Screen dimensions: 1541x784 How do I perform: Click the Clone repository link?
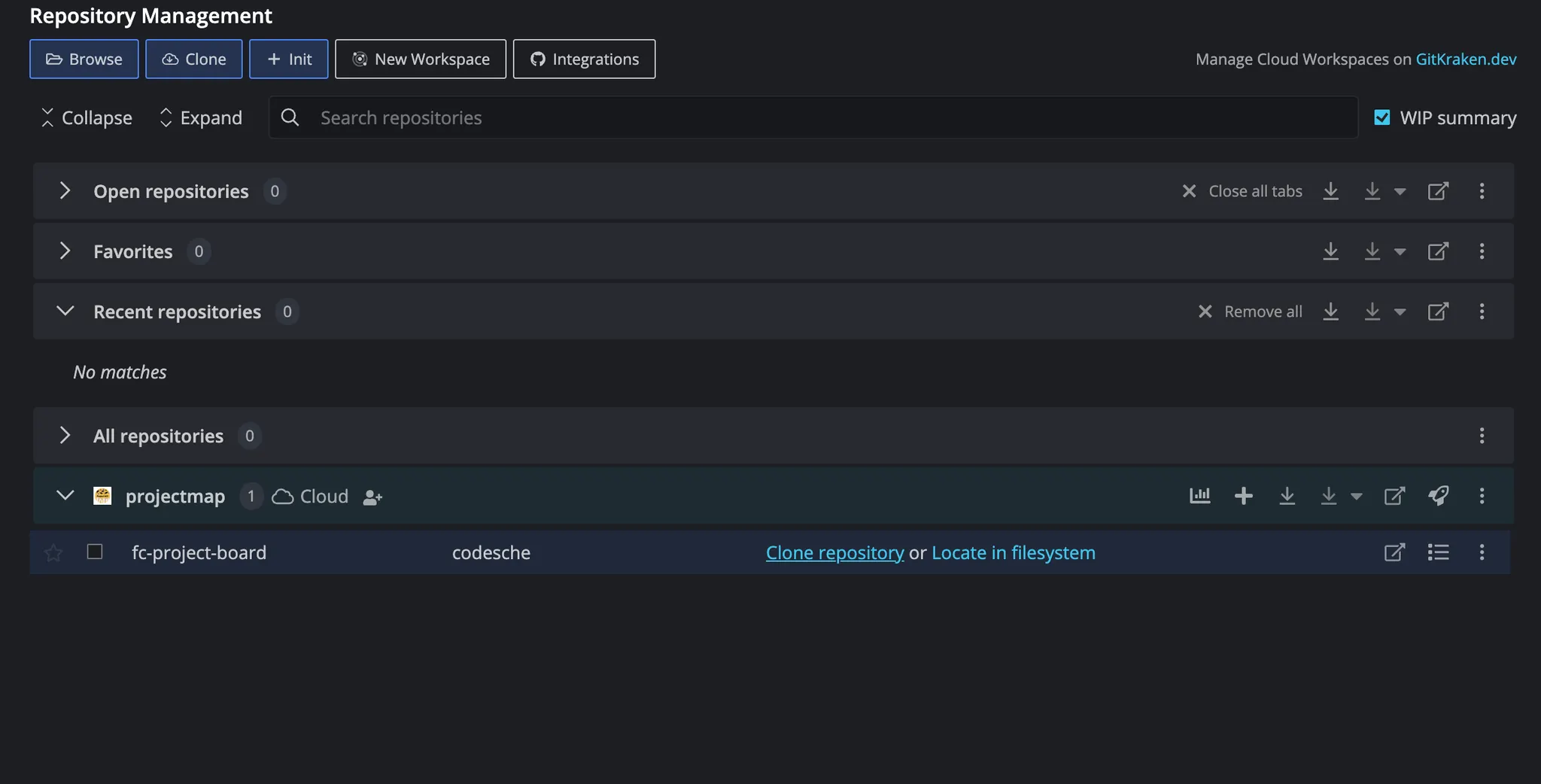click(834, 552)
